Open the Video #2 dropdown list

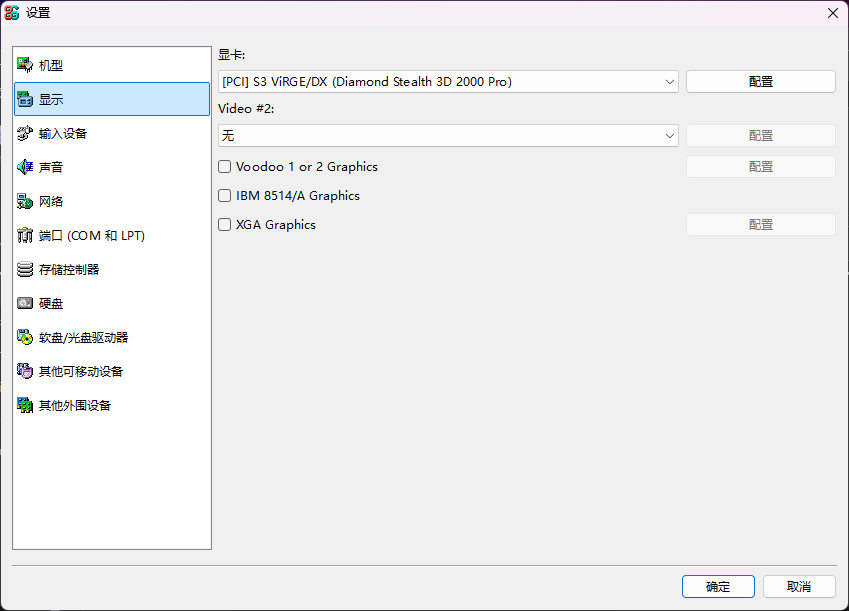coord(448,135)
